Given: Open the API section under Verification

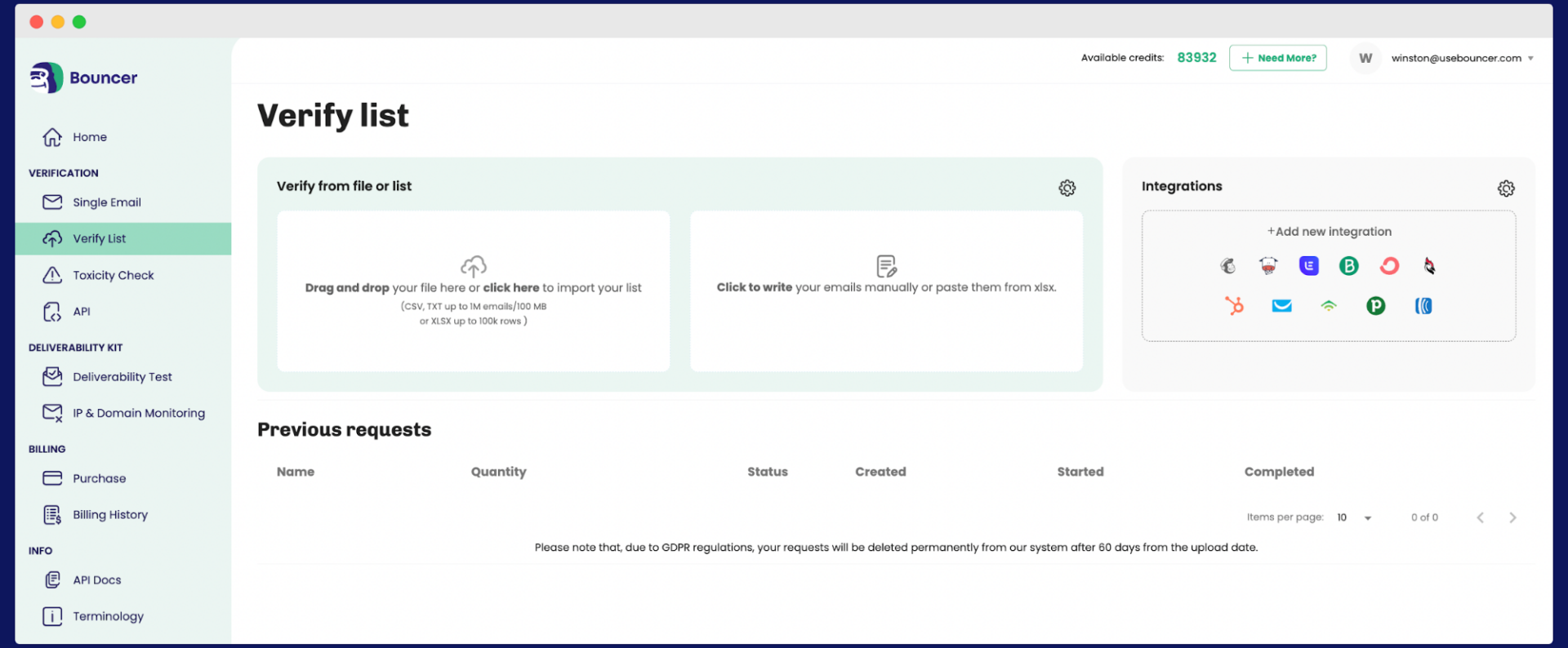Looking at the screenshot, I should click(66, 312).
